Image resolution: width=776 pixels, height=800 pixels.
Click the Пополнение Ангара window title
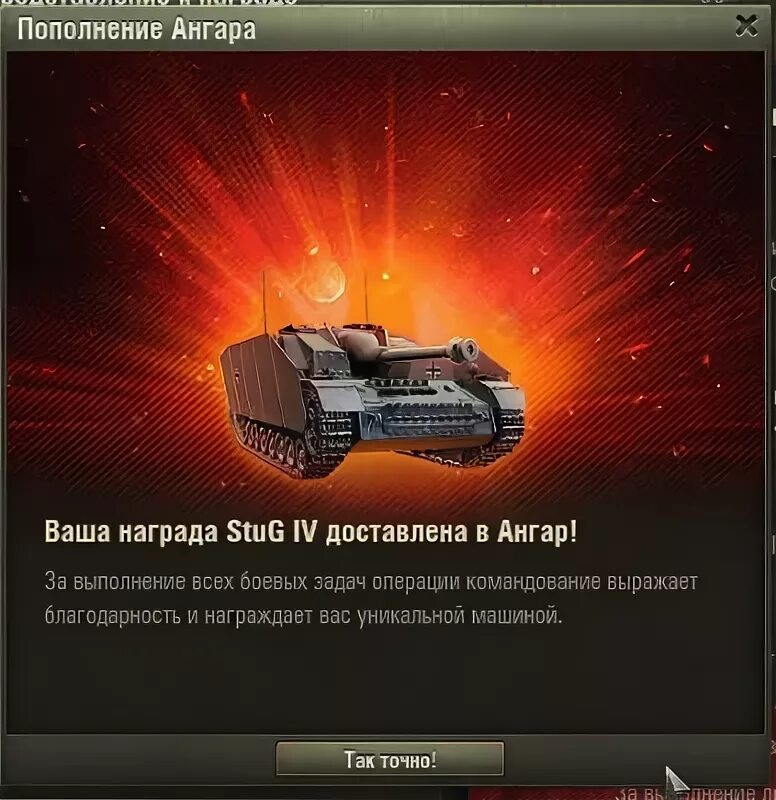pyautogui.click(x=136, y=29)
